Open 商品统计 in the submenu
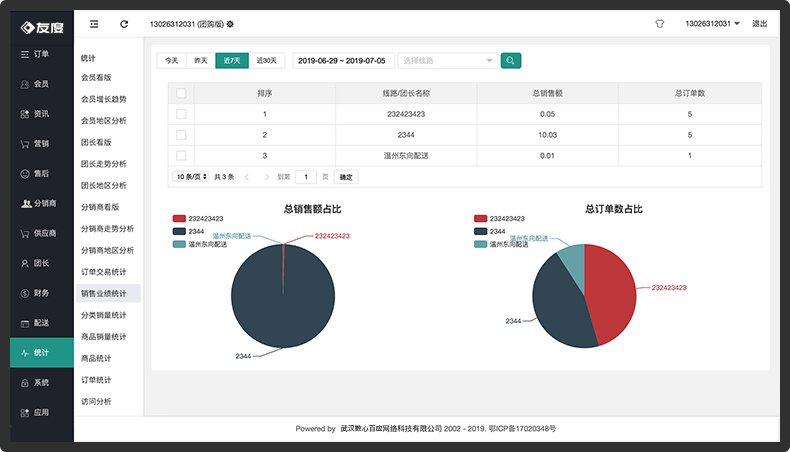 coord(96,358)
